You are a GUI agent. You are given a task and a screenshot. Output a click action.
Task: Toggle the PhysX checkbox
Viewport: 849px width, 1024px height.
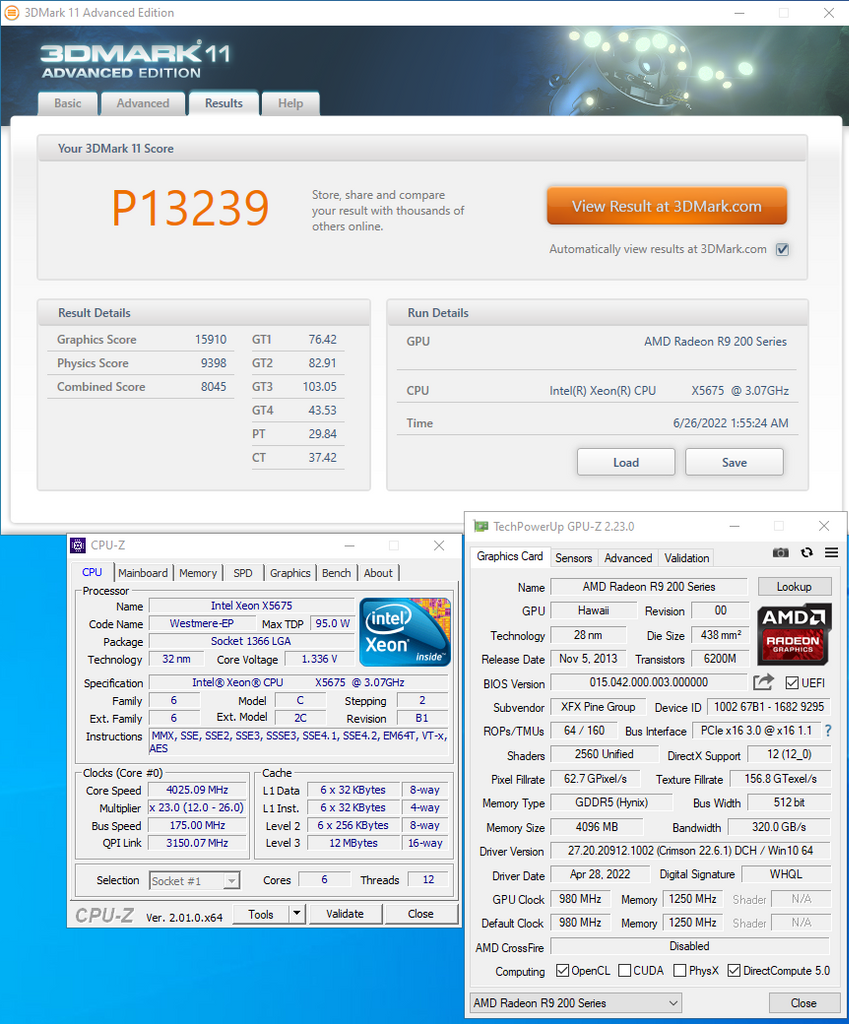(x=680, y=970)
